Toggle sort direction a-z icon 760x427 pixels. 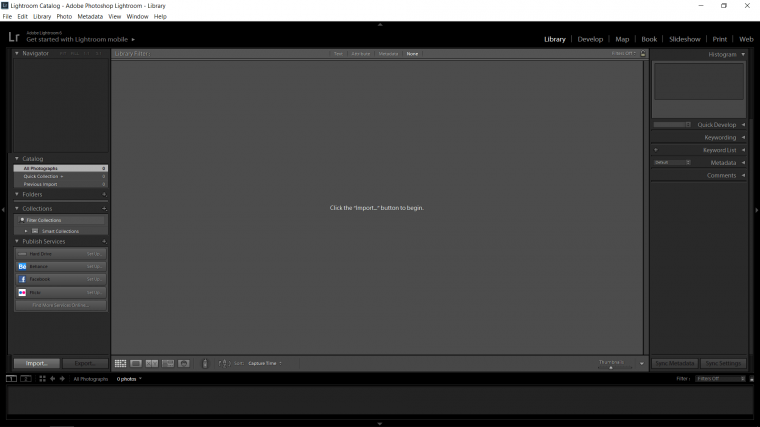(224, 363)
